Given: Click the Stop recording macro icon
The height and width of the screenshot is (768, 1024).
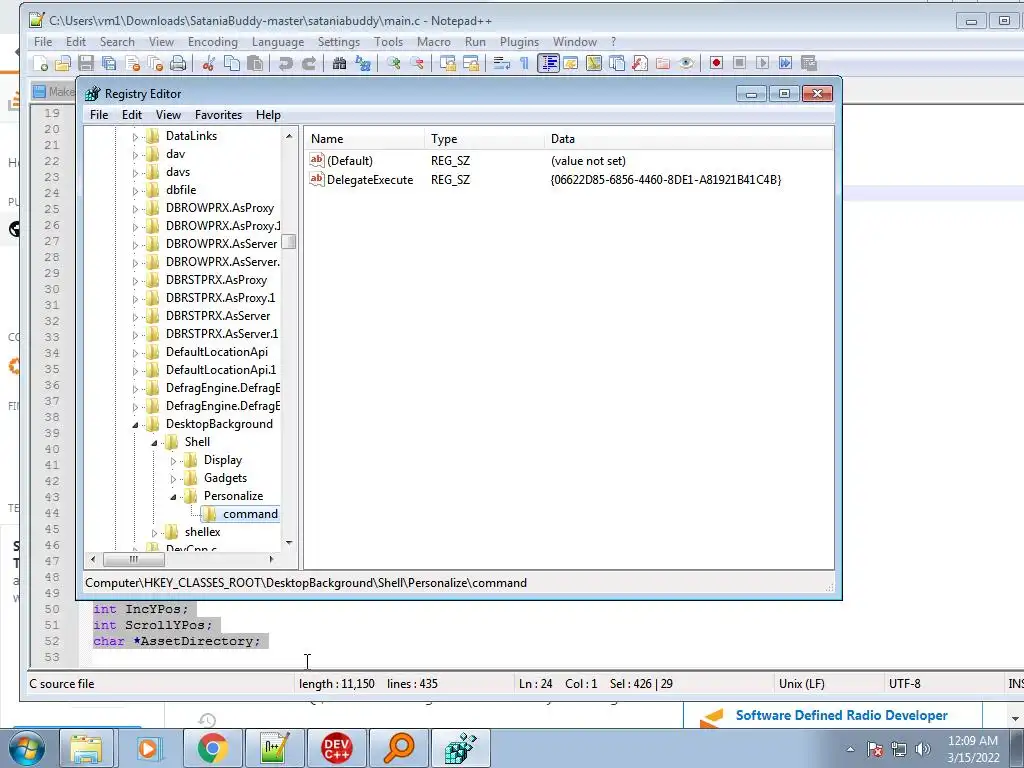Looking at the screenshot, I should point(739,63).
